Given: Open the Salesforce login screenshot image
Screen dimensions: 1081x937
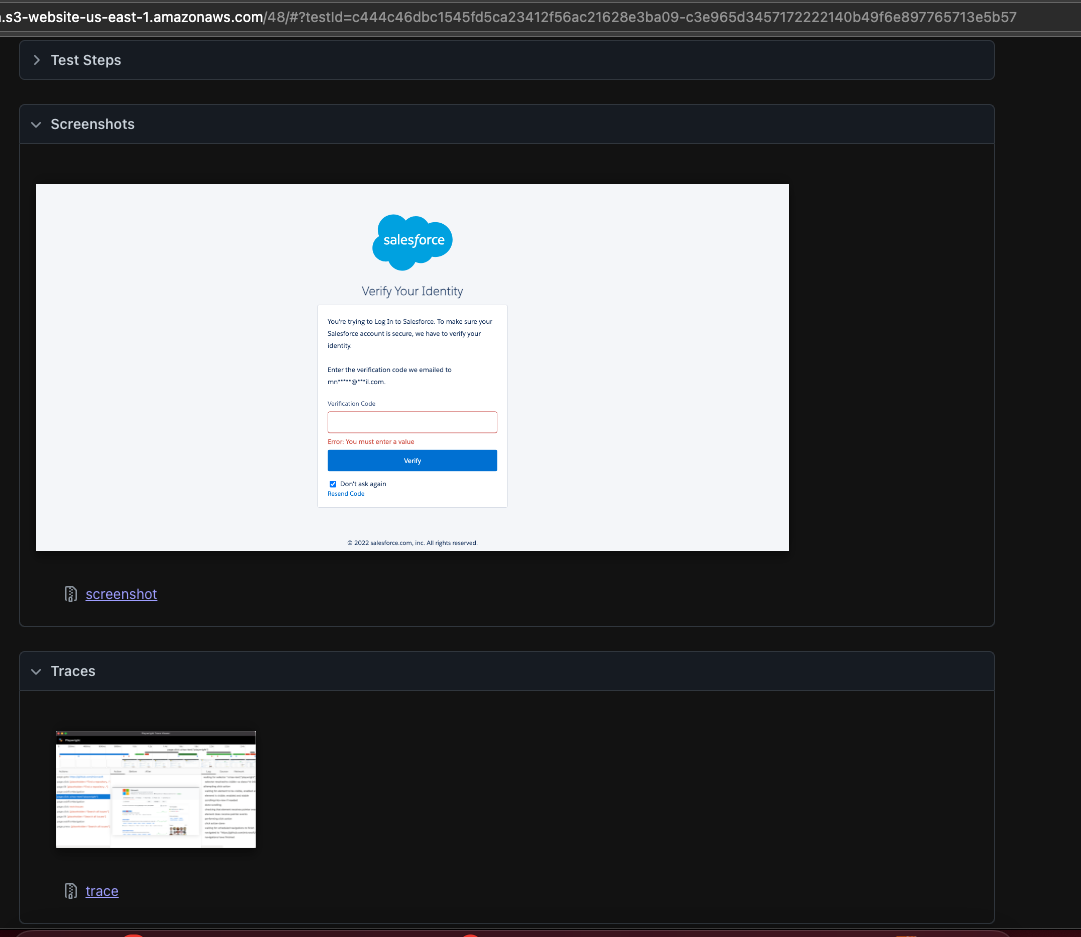Looking at the screenshot, I should [x=412, y=367].
